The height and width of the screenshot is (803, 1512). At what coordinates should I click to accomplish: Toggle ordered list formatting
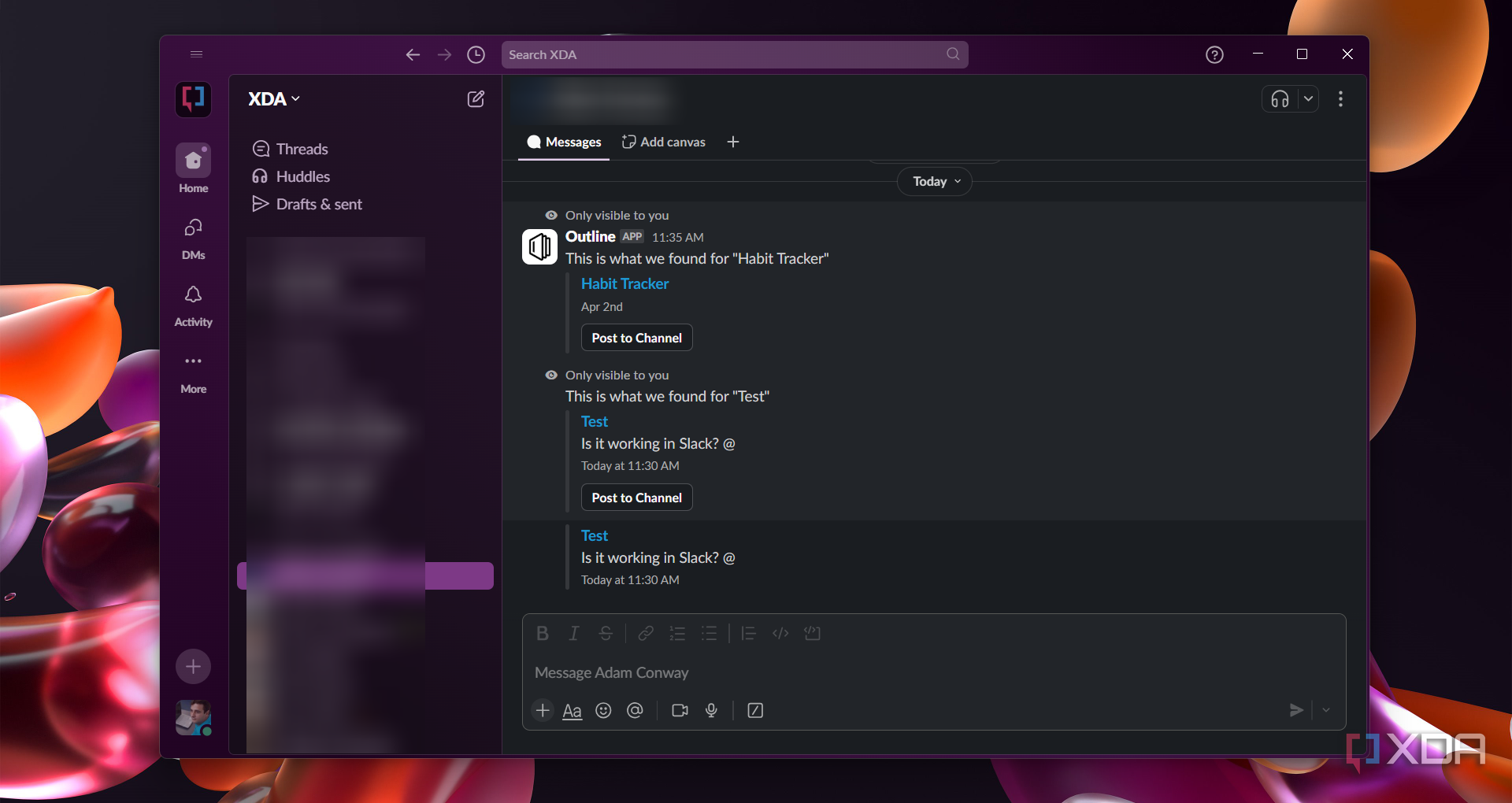coord(677,633)
